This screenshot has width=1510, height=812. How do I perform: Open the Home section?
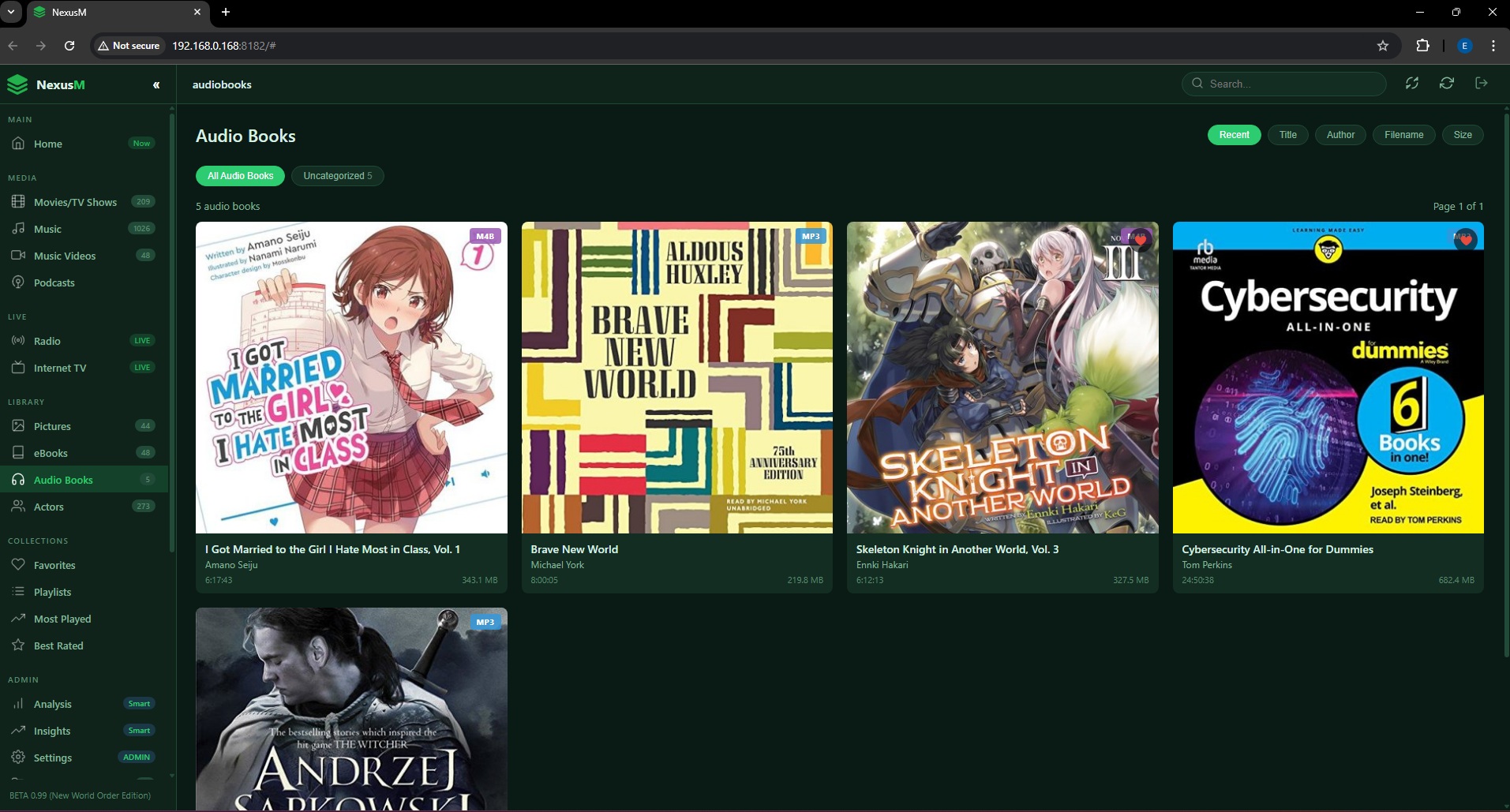click(47, 144)
